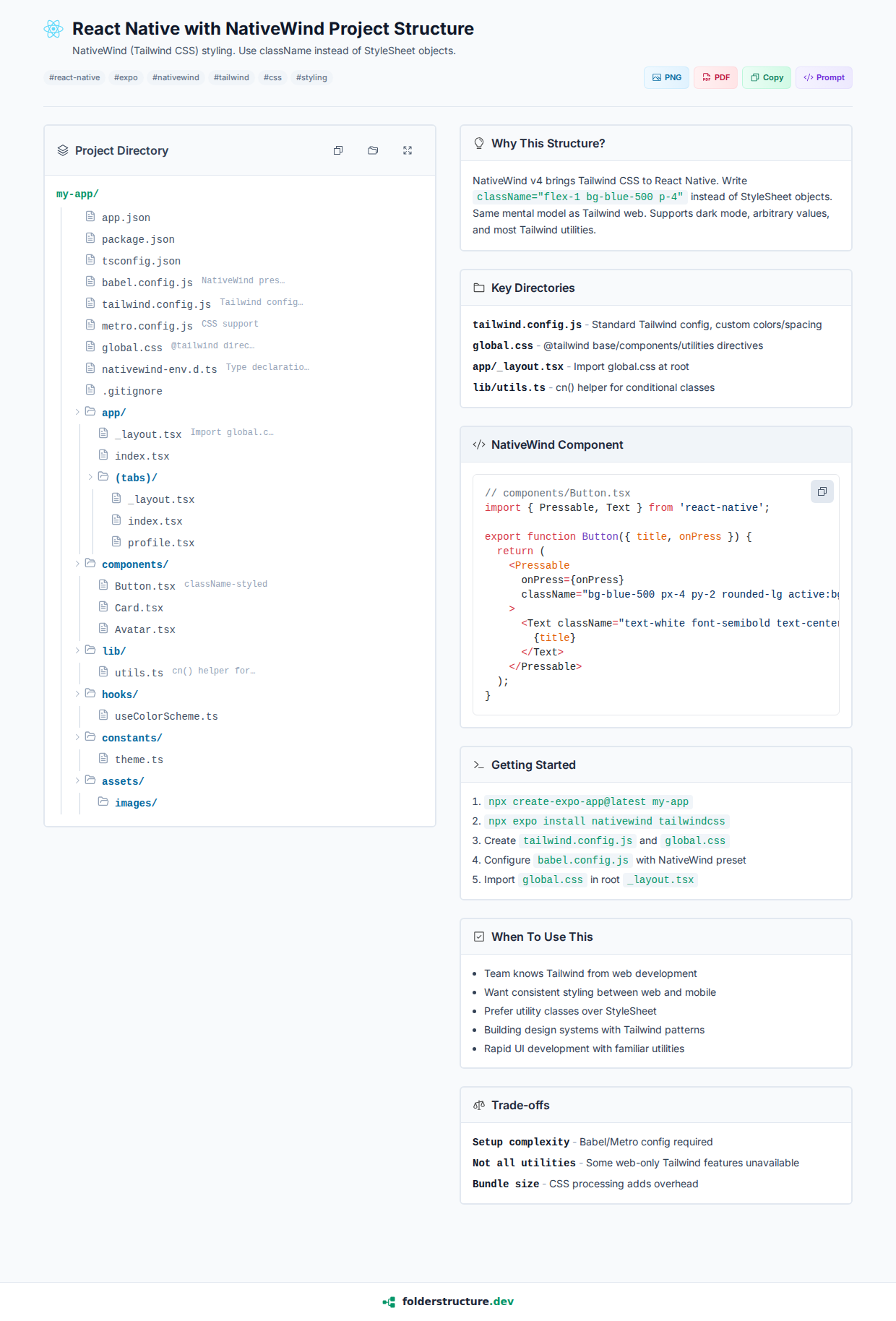The height and width of the screenshot is (1321, 896).
Task: Open the folderstructure.dev footer link
Action: (x=457, y=1301)
